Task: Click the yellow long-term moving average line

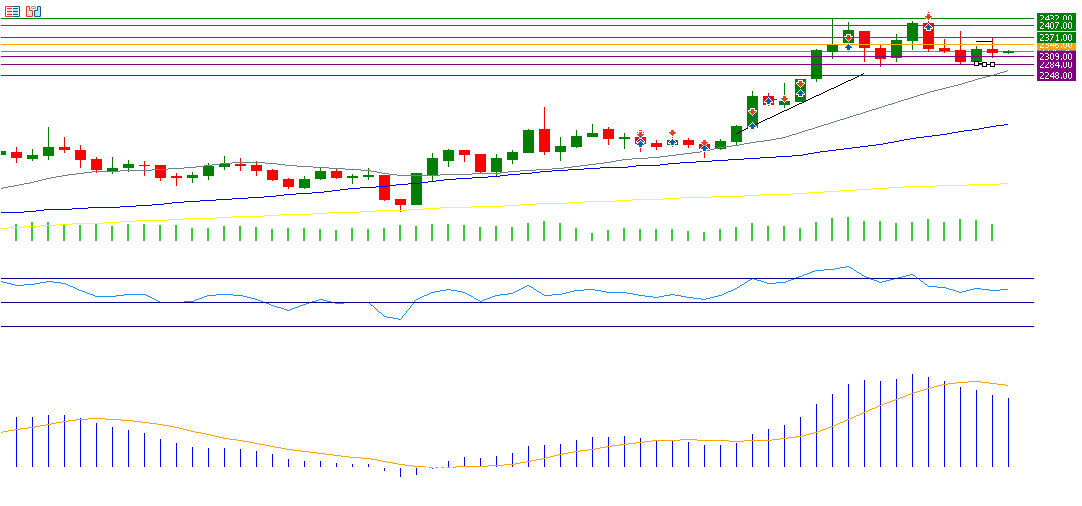Action: [x=600, y=200]
